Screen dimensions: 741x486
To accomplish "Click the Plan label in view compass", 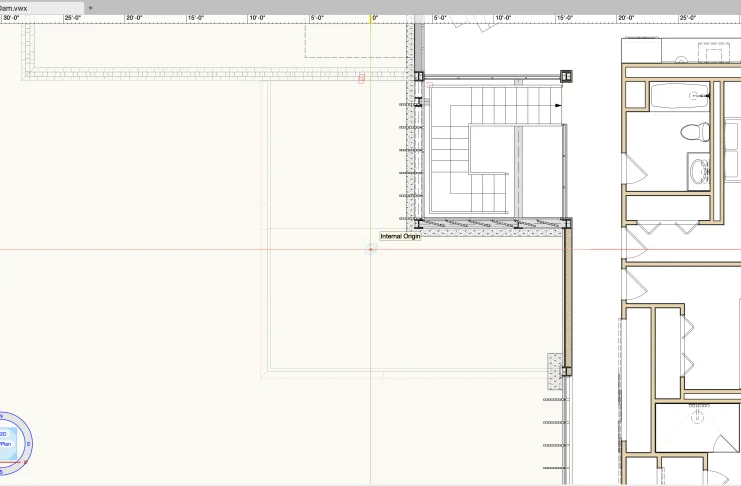I will point(5,443).
